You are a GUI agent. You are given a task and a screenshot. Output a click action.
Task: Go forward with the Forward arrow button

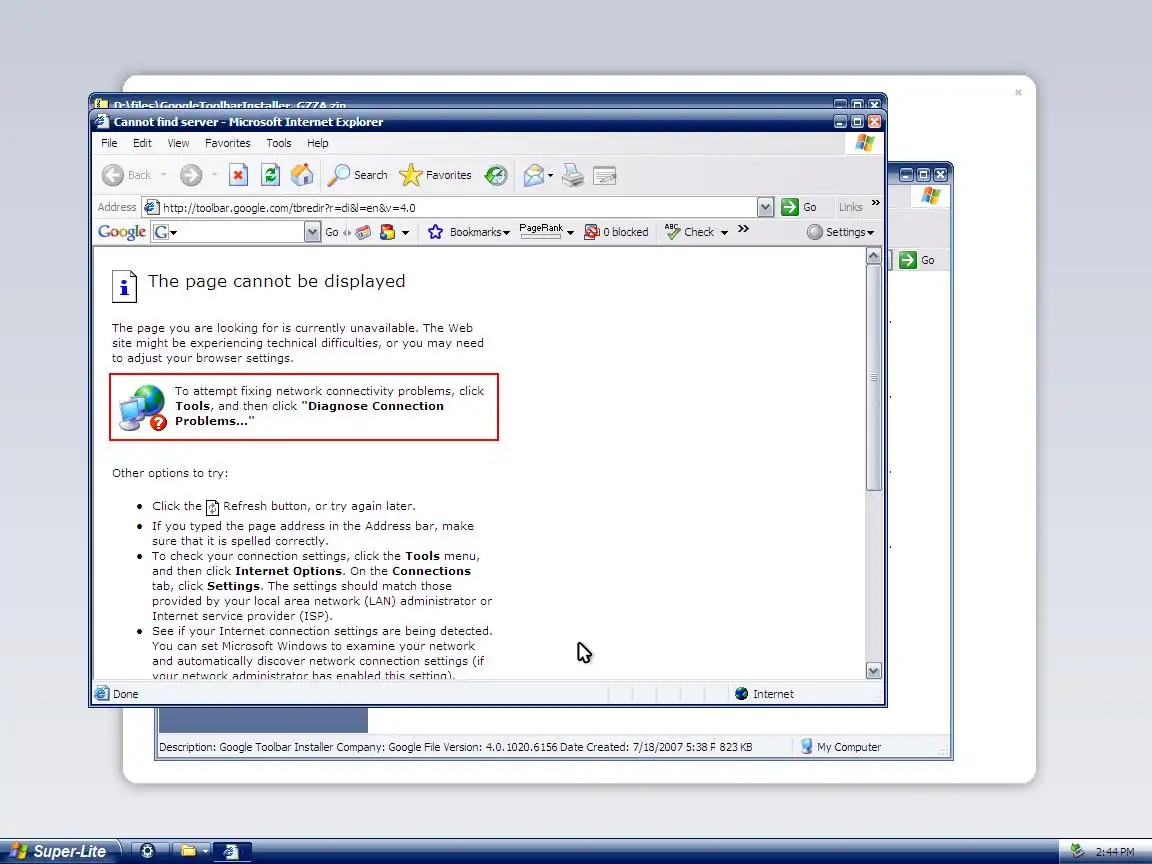coord(191,175)
